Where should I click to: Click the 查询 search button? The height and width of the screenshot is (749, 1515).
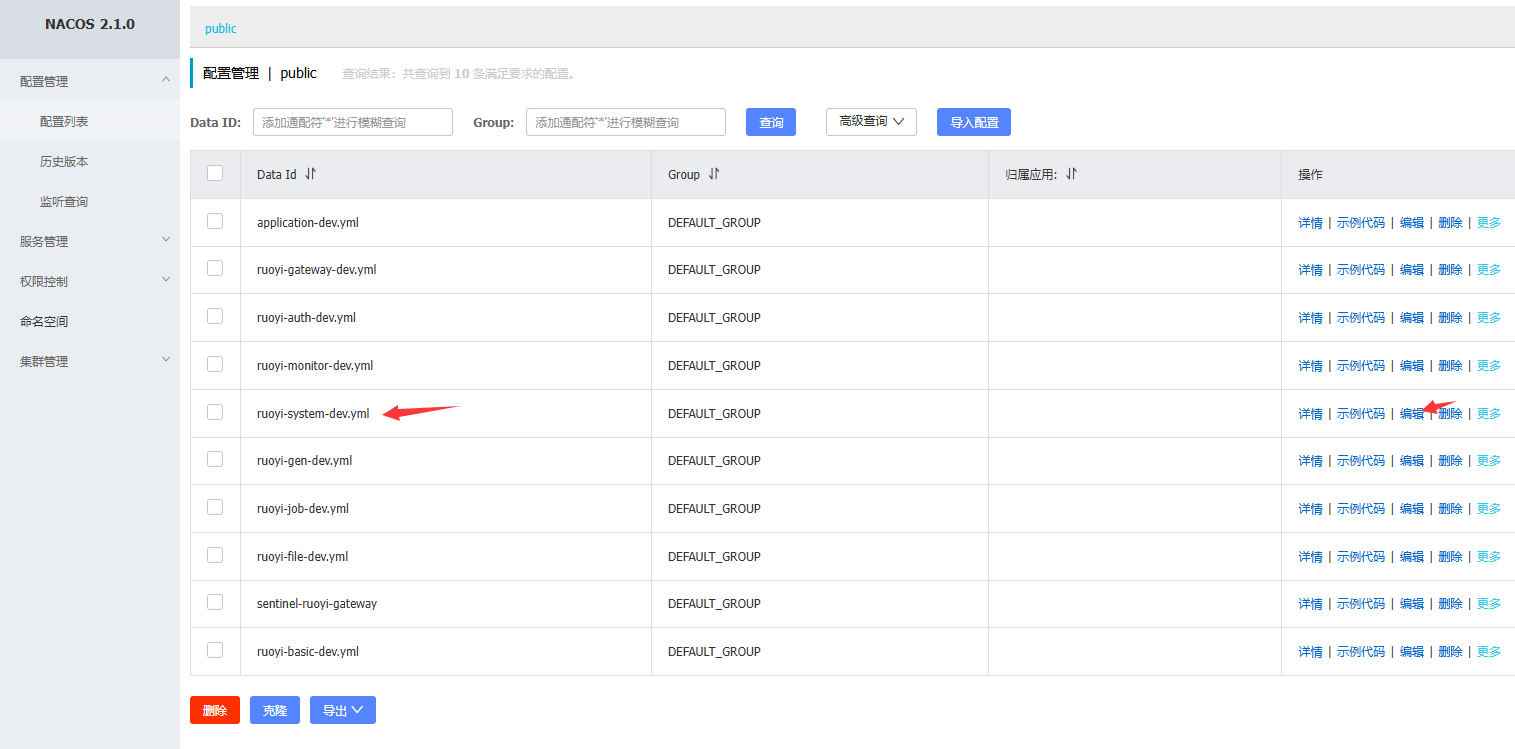coord(771,122)
